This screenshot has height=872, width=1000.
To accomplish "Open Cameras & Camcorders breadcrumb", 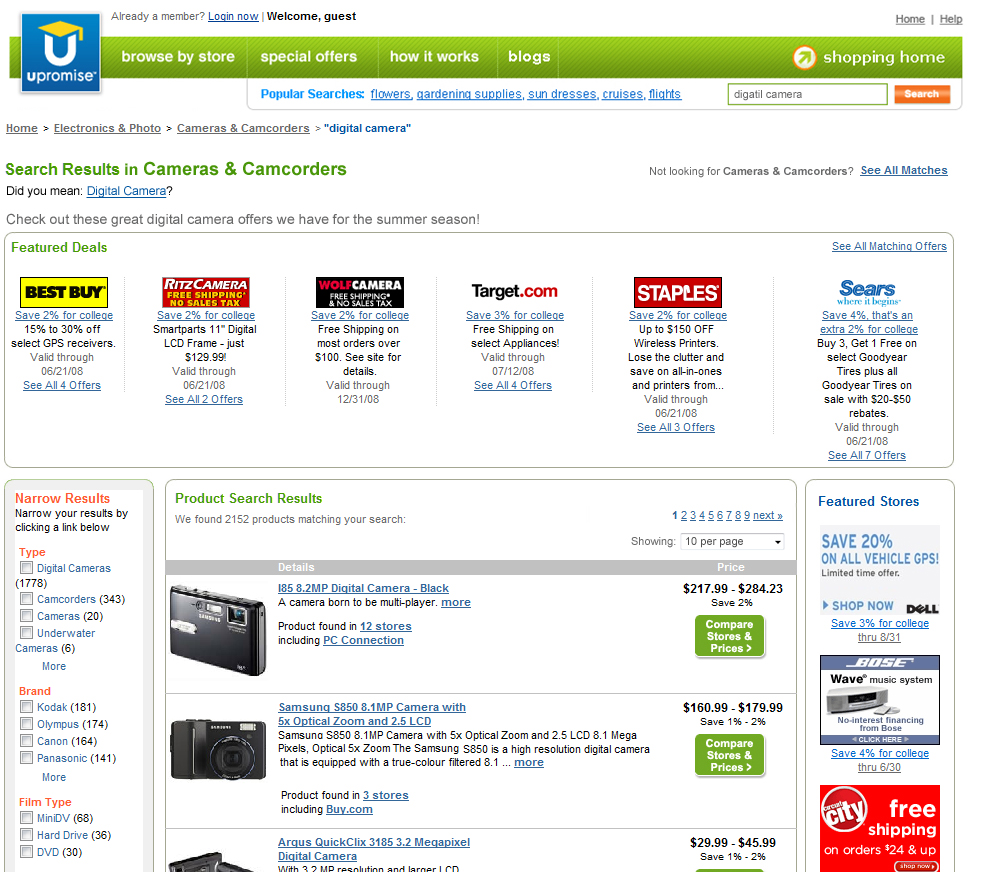I will click(x=243, y=128).
